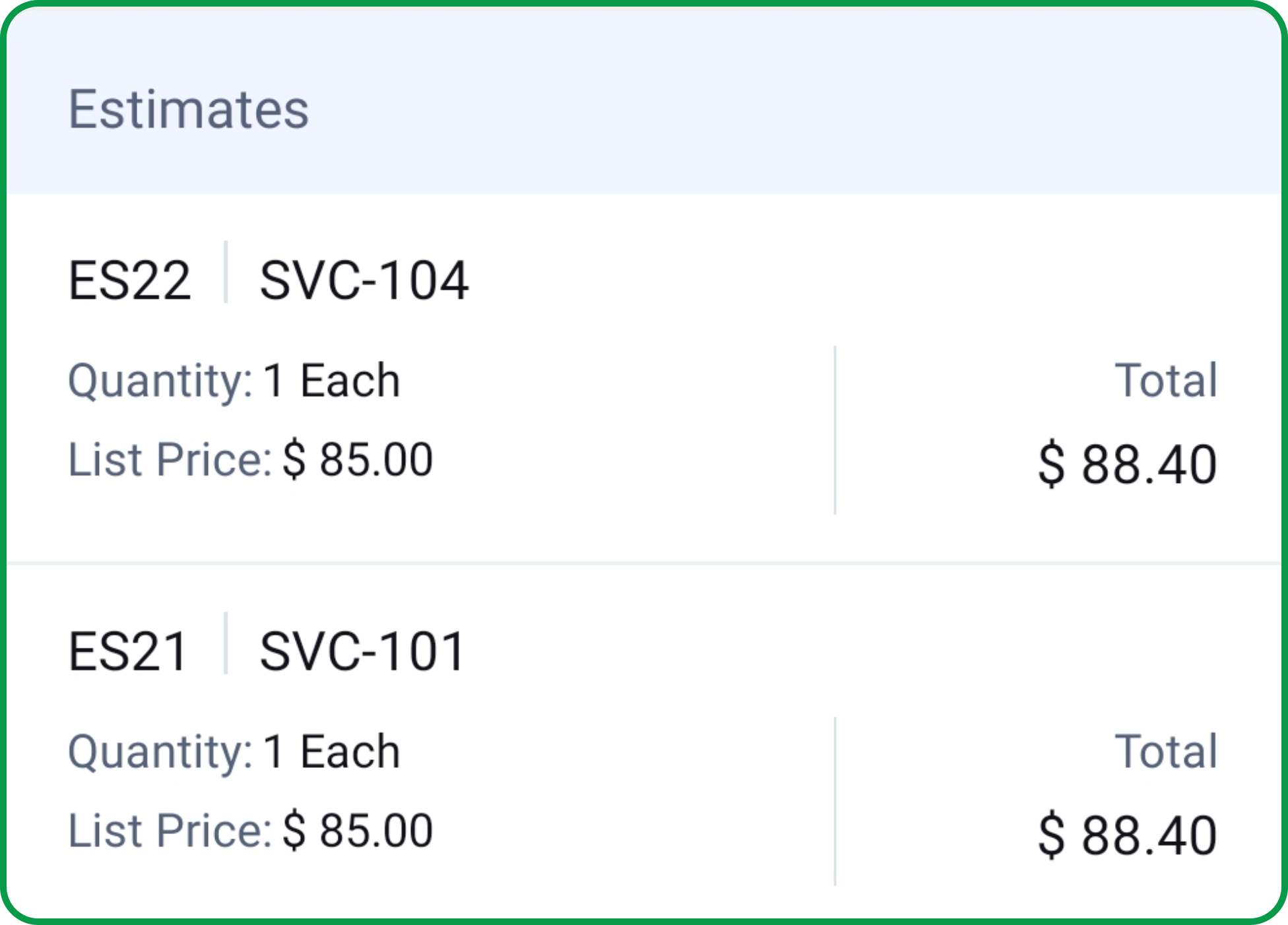
Task: Click the separator between ES21 and SVC-101
Action: (x=226, y=643)
